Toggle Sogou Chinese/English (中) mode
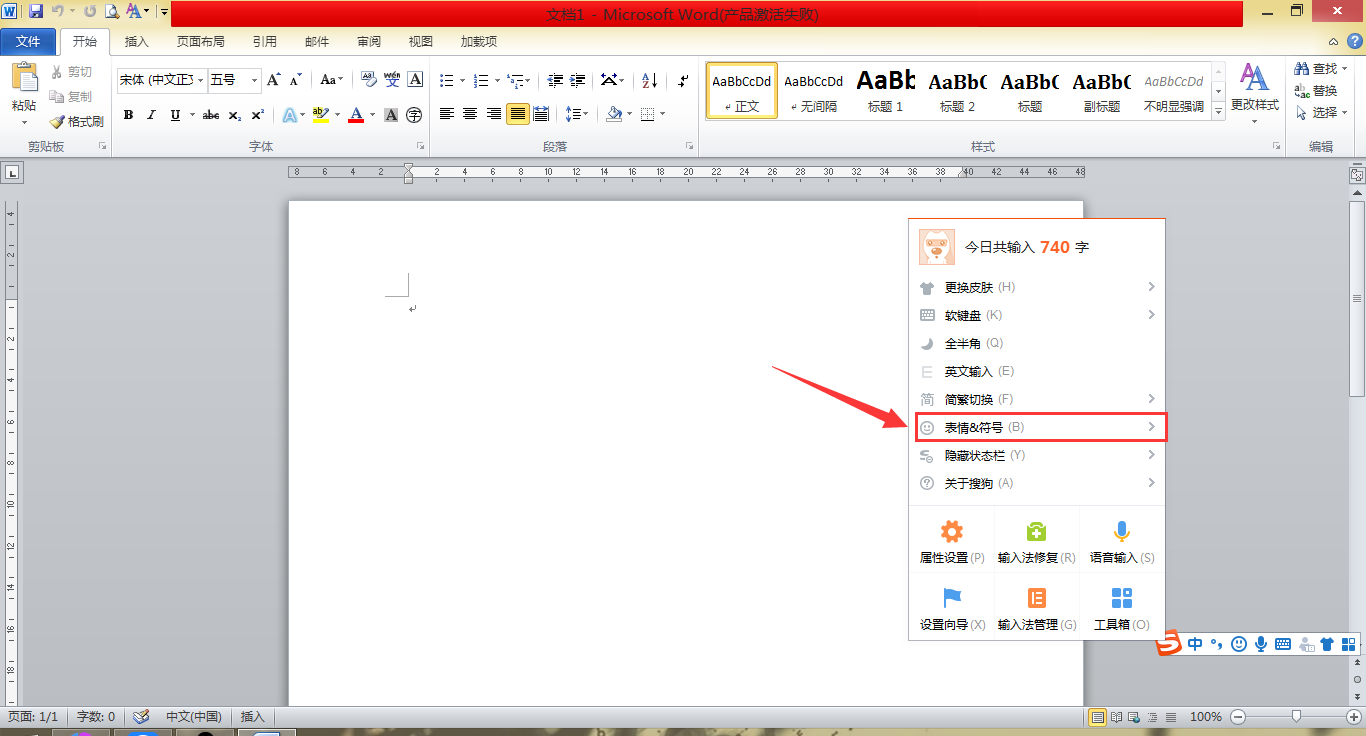The height and width of the screenshot is (736, 1366). [1196, 644]
